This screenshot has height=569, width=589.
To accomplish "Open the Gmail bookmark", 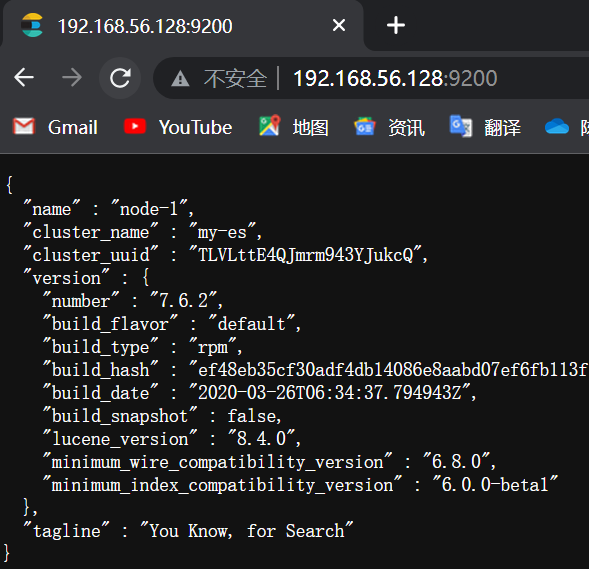I will pyautogui.click(x=55, y=127).
